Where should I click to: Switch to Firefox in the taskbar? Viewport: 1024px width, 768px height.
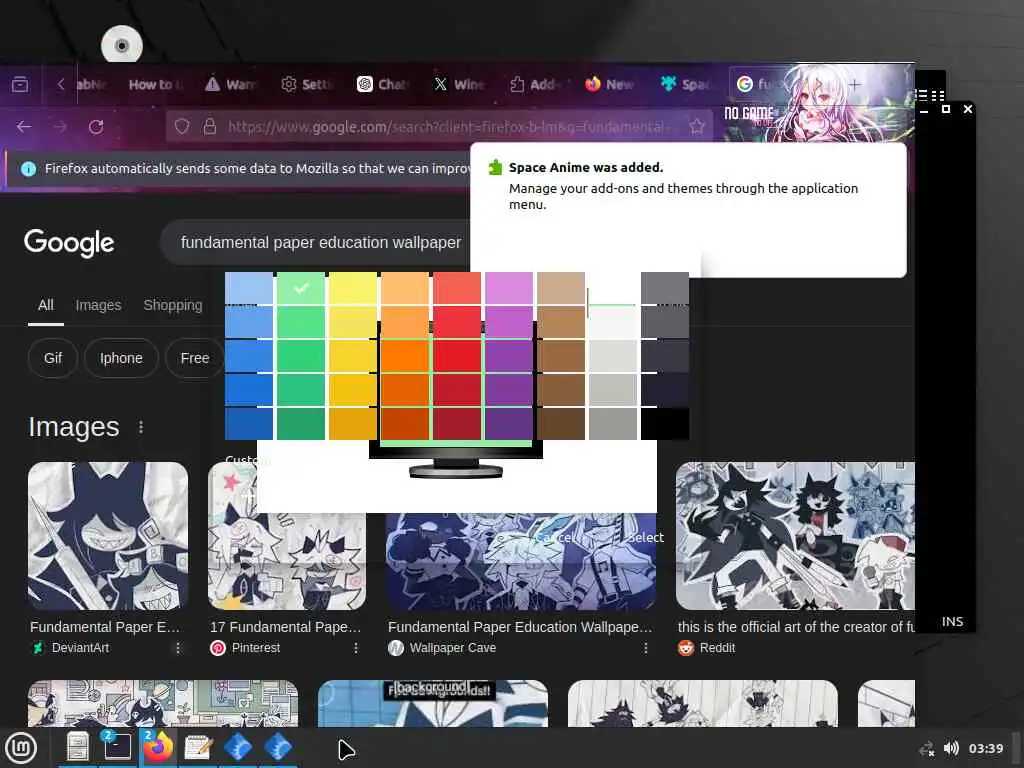(157, 748)
